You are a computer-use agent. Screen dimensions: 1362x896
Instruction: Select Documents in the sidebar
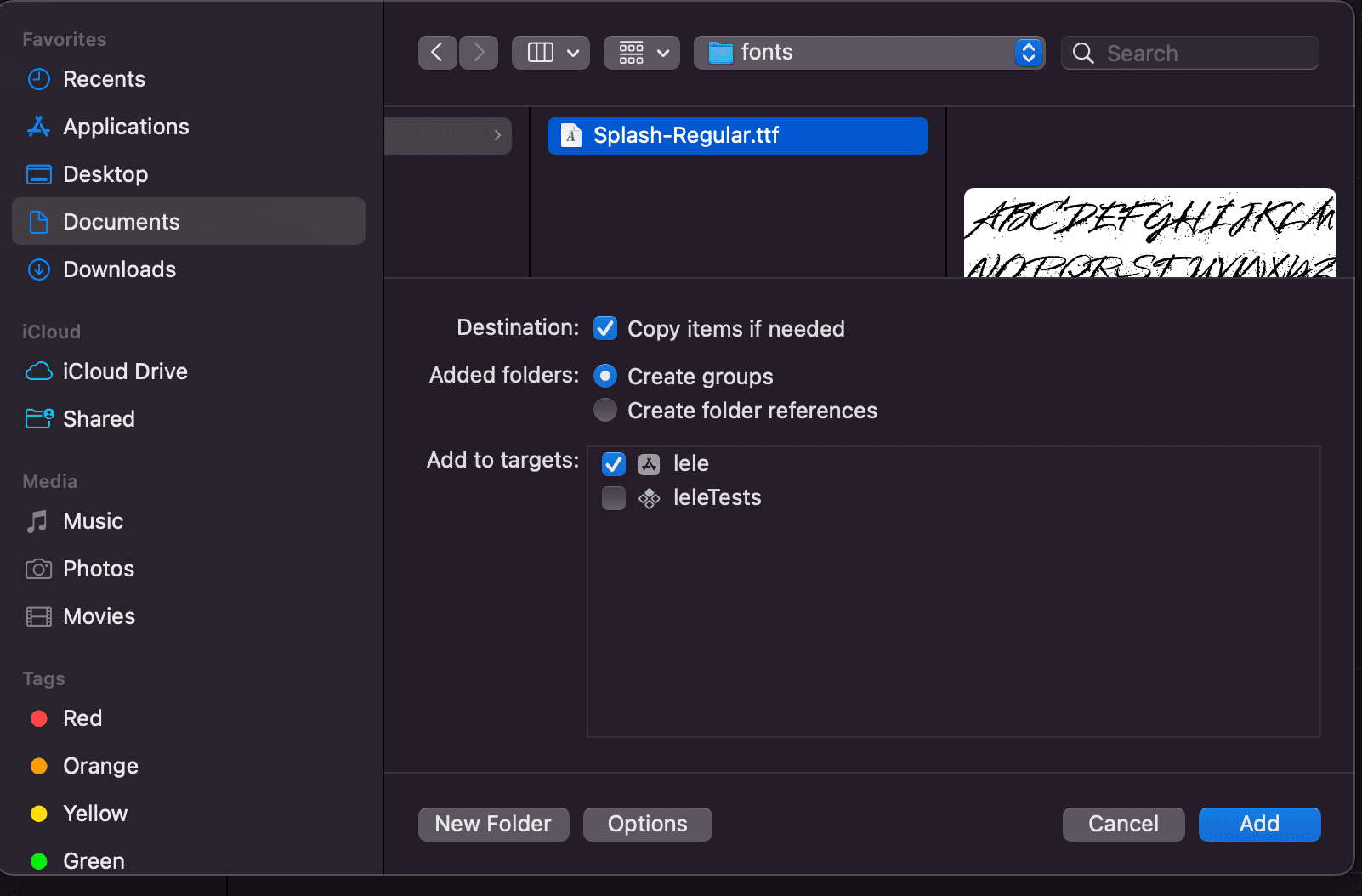[x=189, y=221]
